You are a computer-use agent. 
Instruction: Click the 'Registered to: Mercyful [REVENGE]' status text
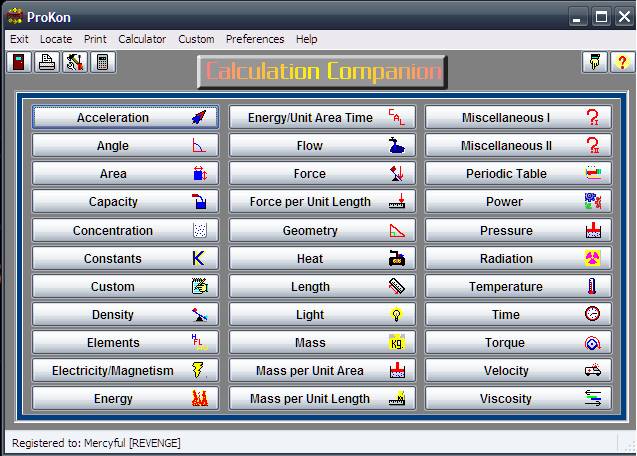(x=96, y=443)
